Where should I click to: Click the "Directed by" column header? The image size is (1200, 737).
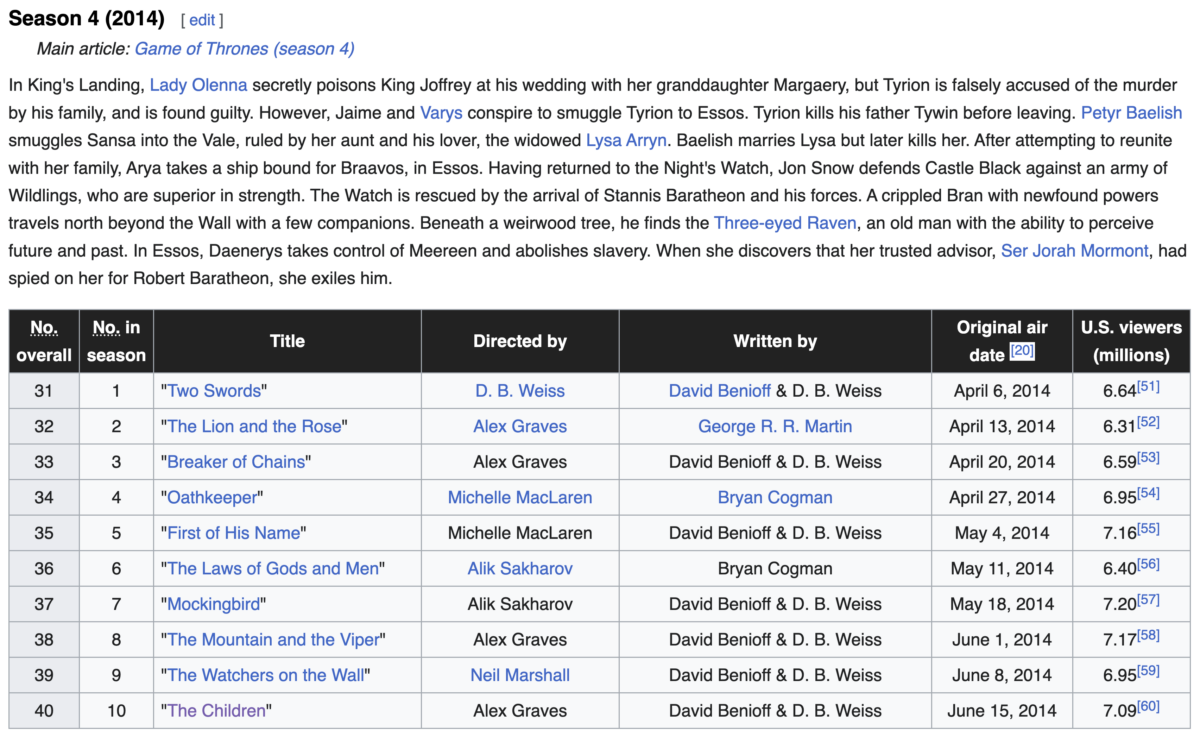520,341
